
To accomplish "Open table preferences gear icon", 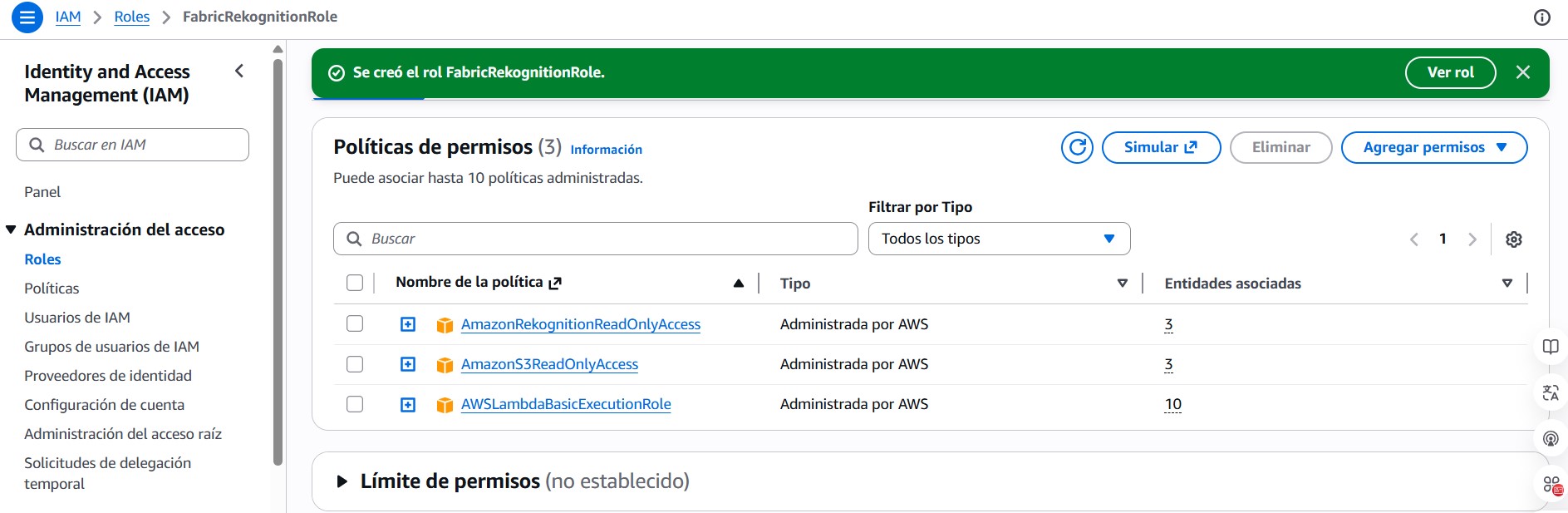I will (x=1514, y=239).
